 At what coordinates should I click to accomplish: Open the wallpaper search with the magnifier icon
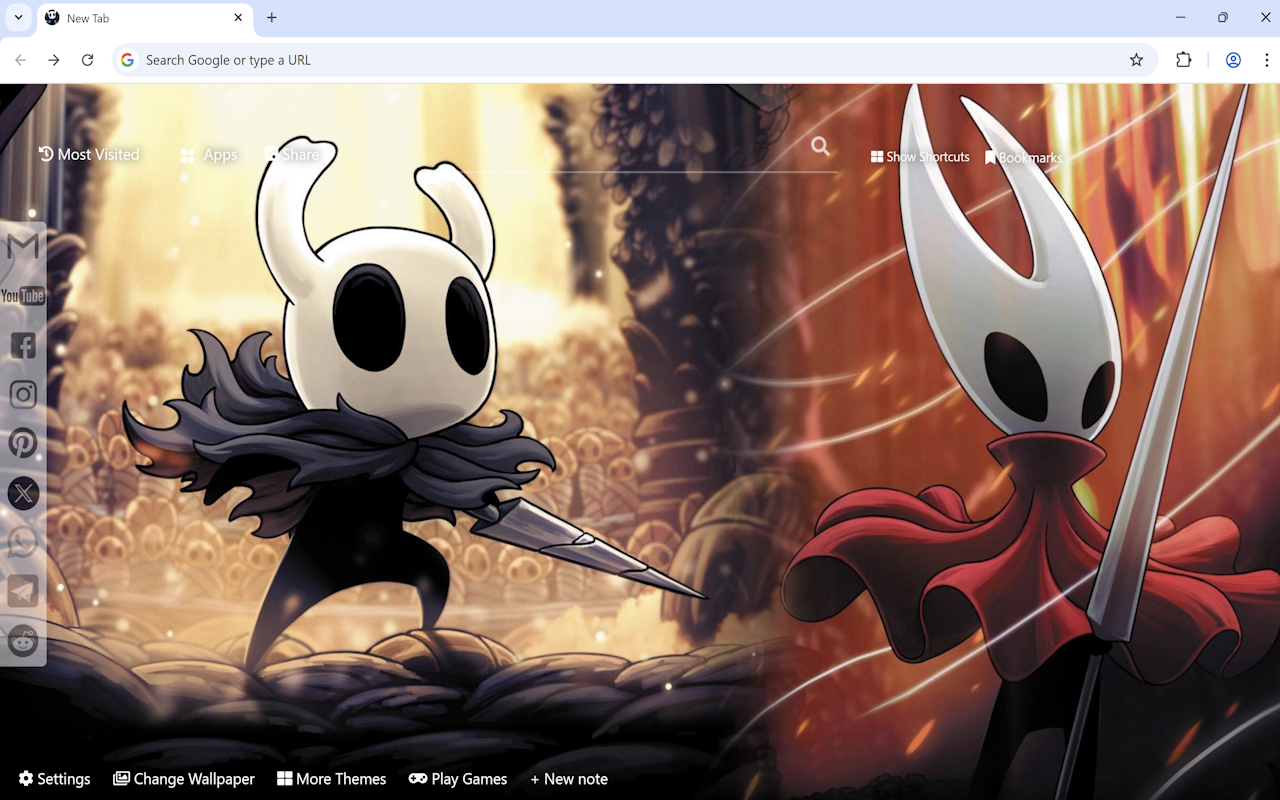coord(820,146)
